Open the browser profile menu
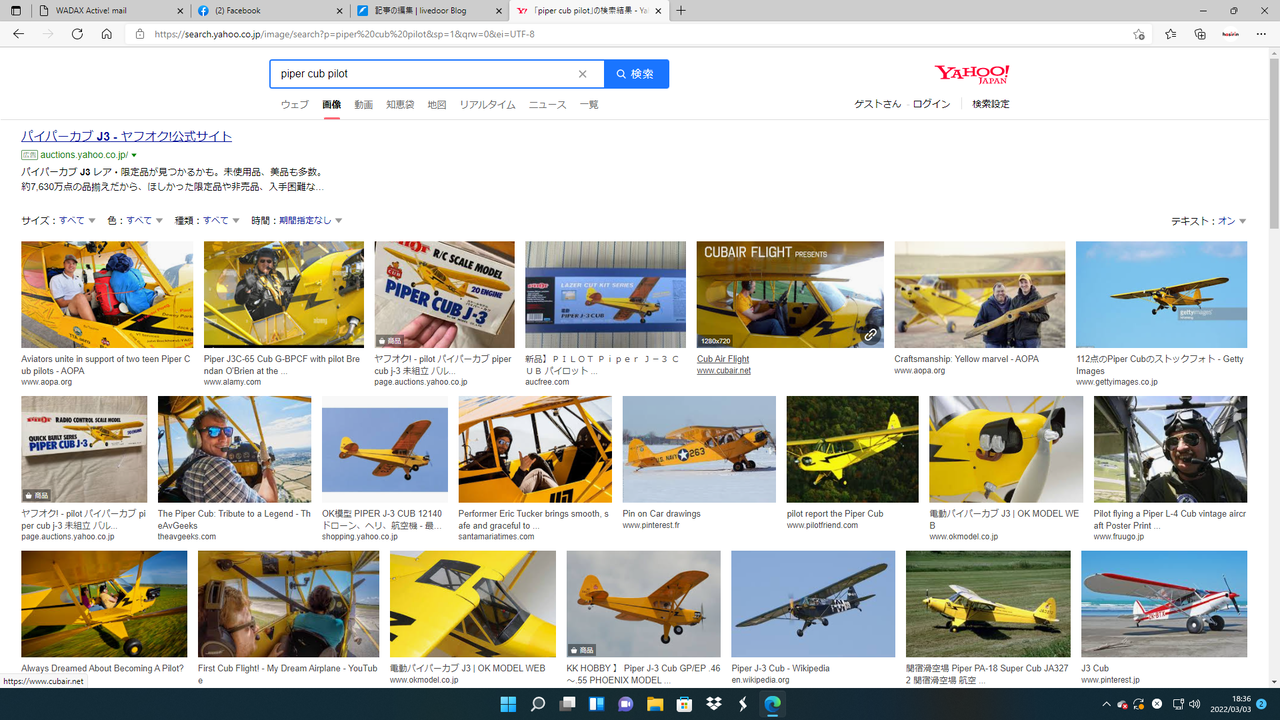The height and width of the screenshot is (720, 1280). pyautogui.click(x=1230, y=34)
